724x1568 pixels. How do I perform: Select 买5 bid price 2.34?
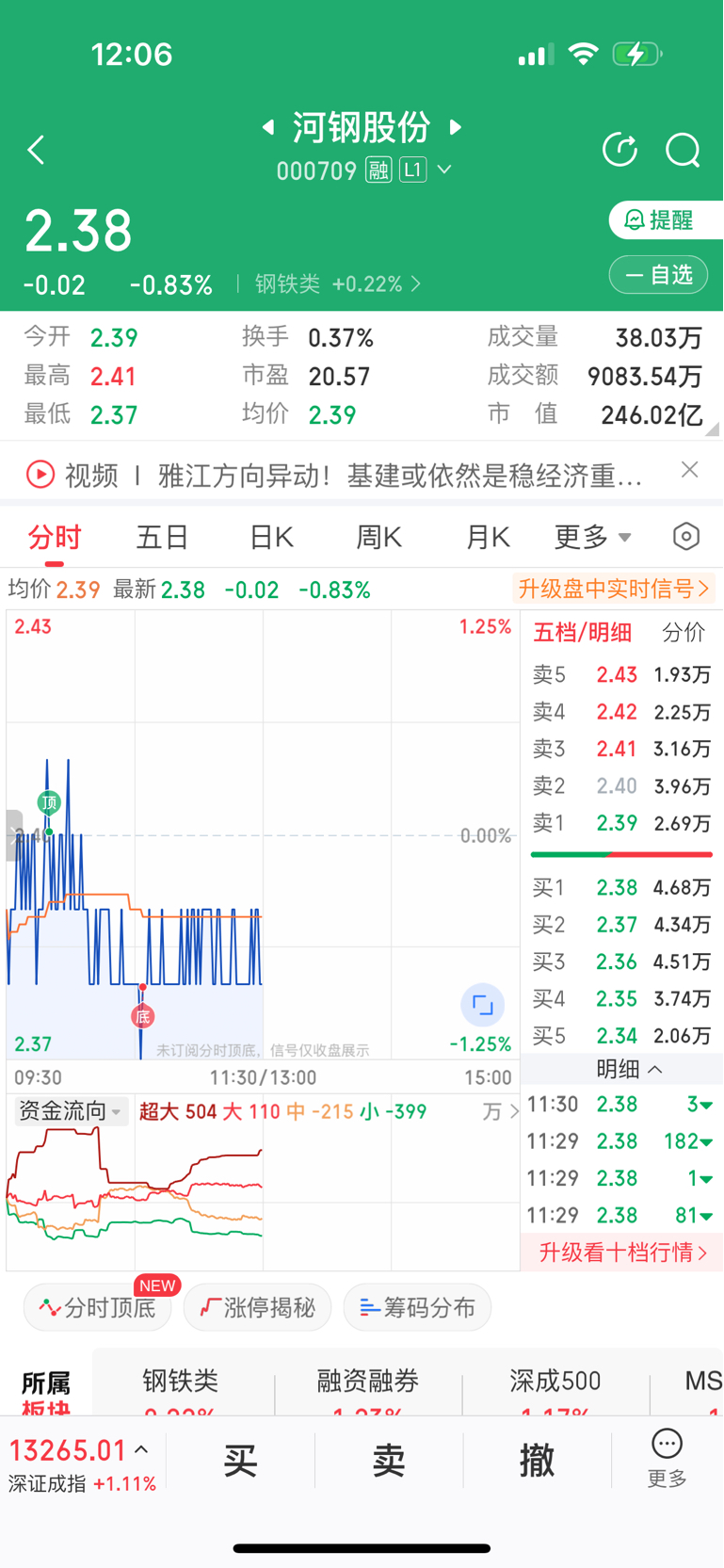[x=621, y=1036]
